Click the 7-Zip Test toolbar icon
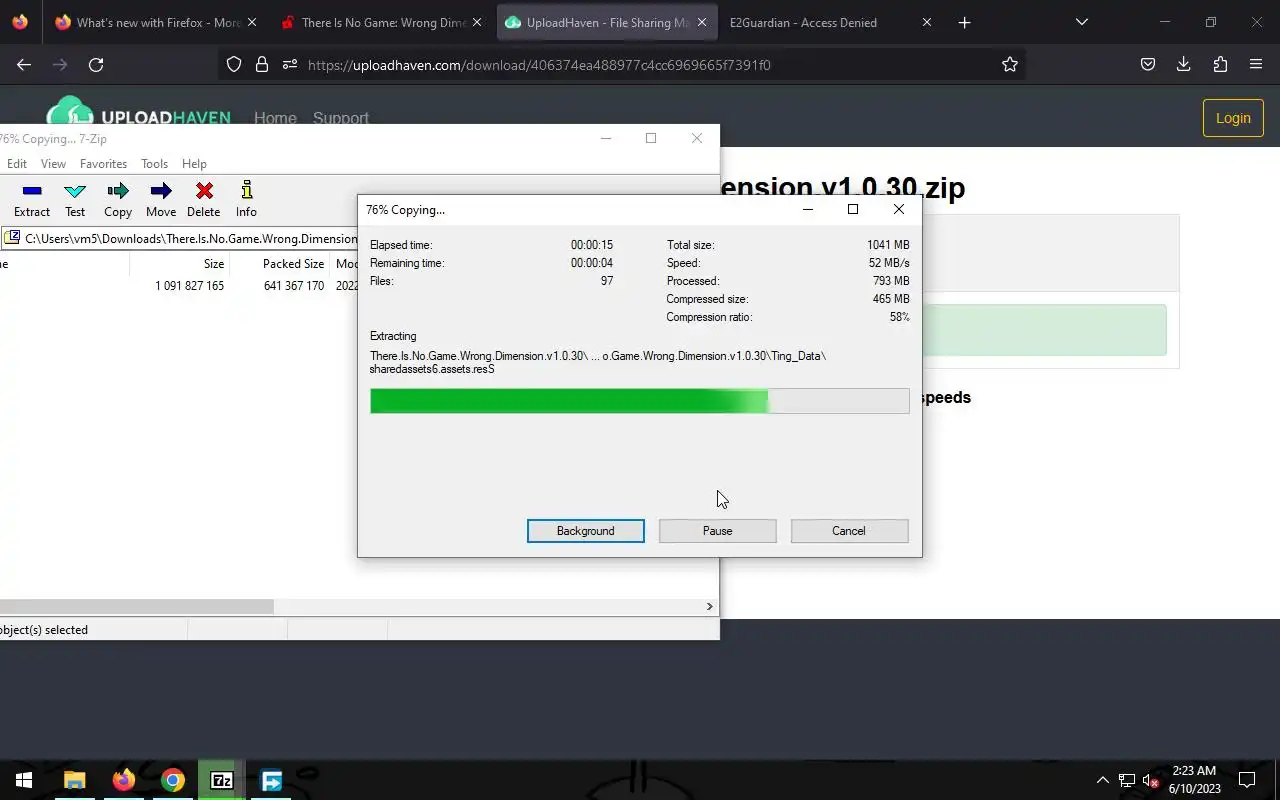Viewport: 1280px width, 800px height. click(x=75, y=199)
